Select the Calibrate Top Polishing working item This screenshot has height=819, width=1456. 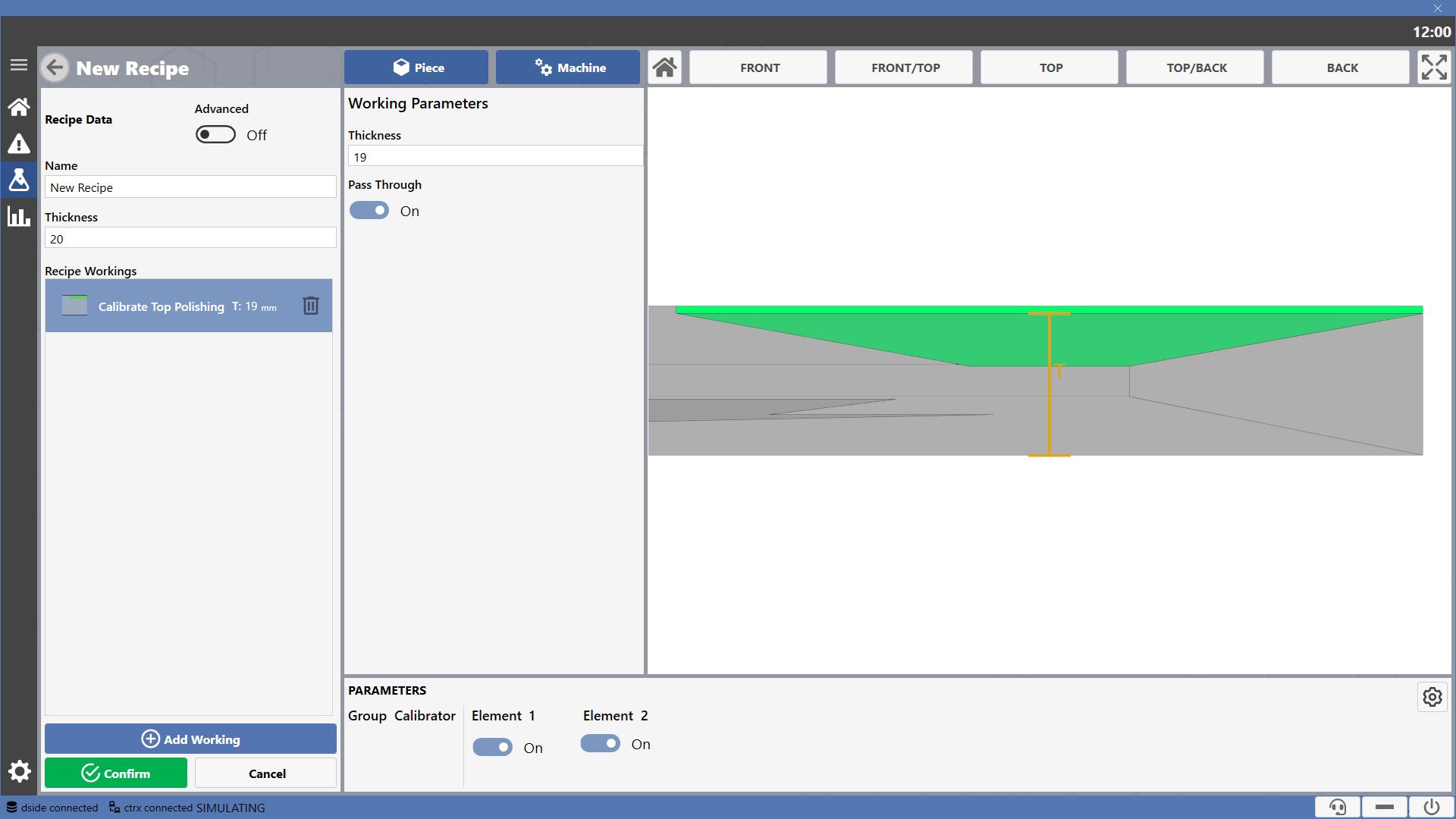[189, 306]
